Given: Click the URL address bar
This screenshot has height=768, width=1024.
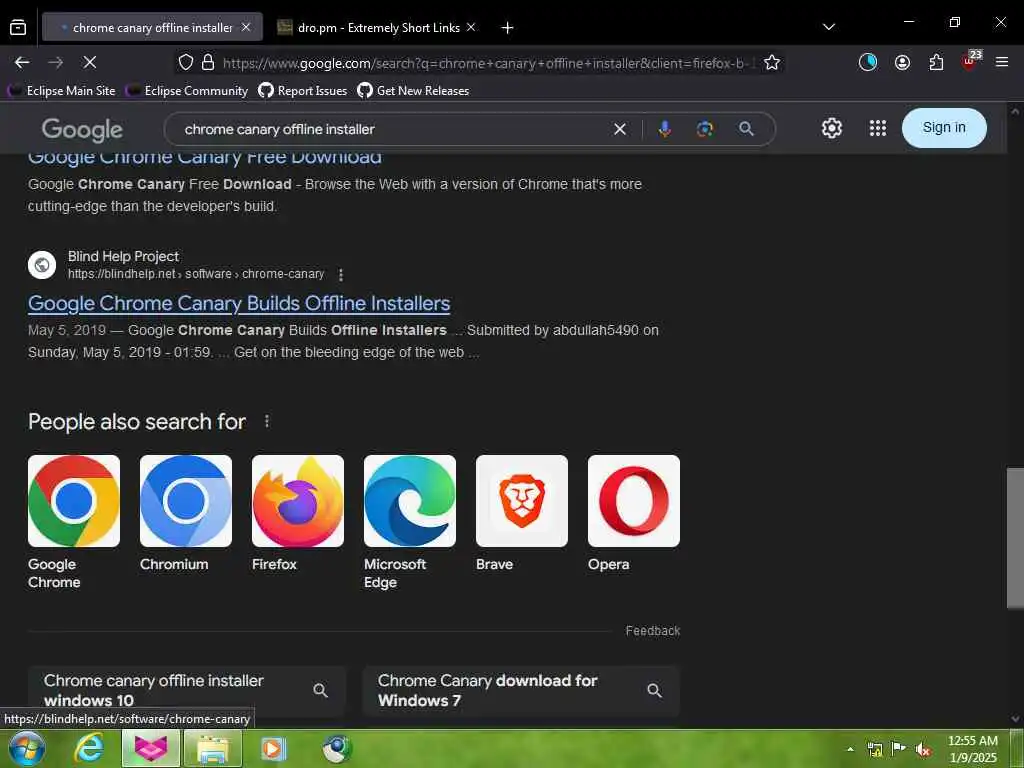Looking at the screenshot, I should pos(488,63).
